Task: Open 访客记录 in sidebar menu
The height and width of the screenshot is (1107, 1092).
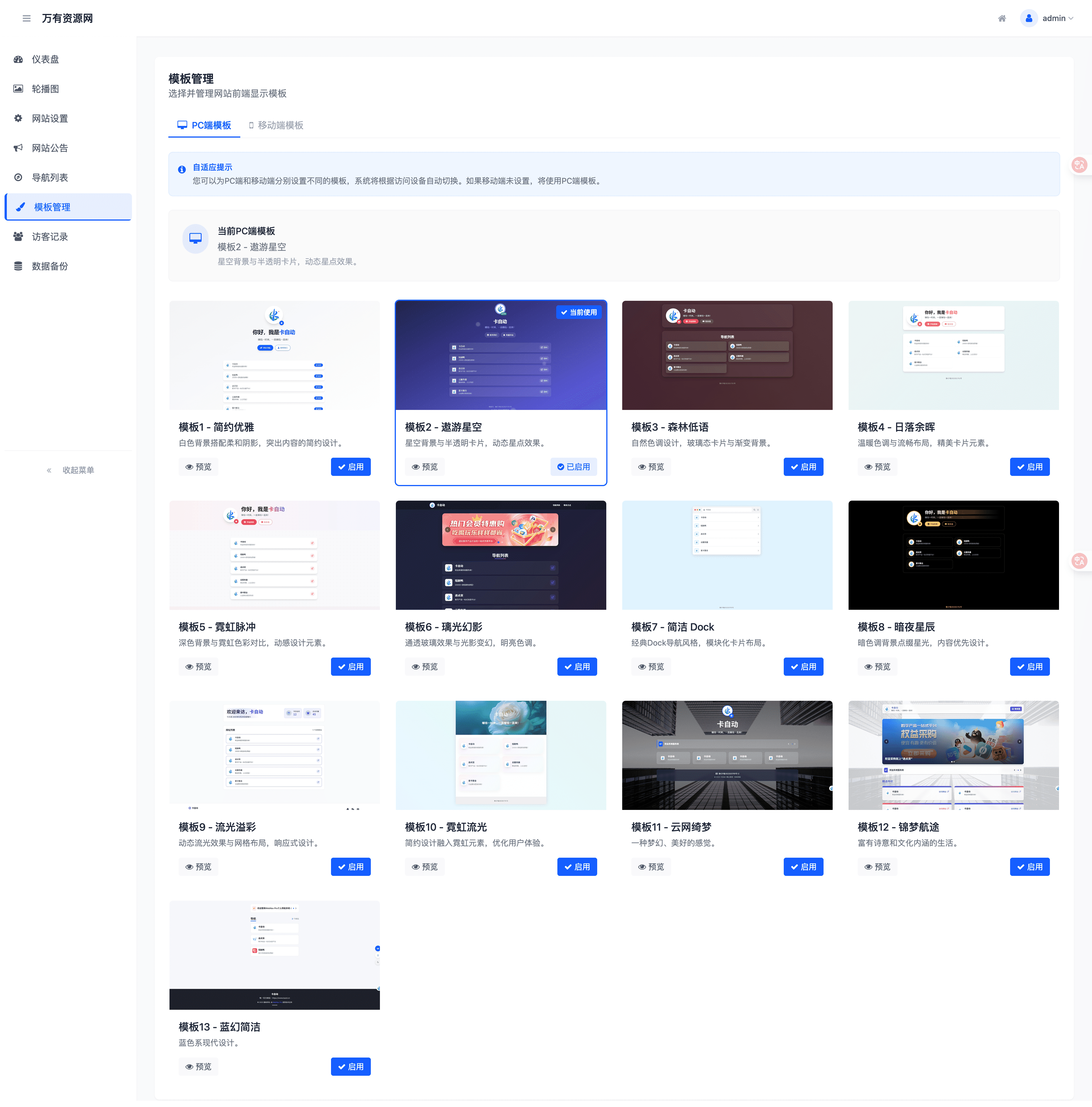Action: pyautogui.click(x=50, y=237)
